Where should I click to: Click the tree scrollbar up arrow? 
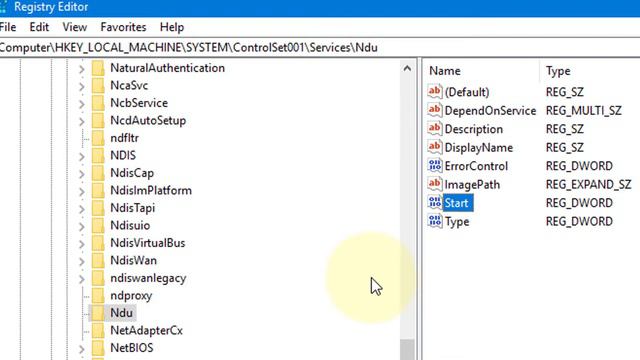pos(407,69)
